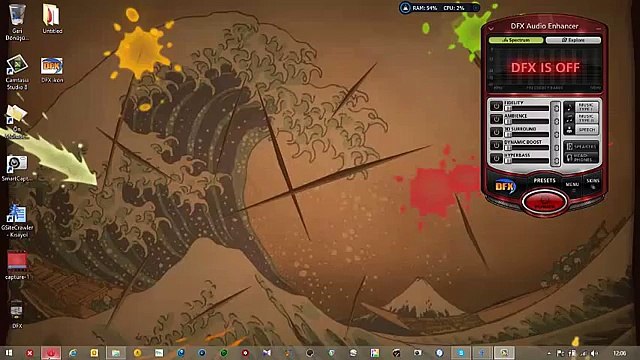Open the SmartCapture desktop shortcut
This screenshot has height=360, width=640.
pos(17,168)
